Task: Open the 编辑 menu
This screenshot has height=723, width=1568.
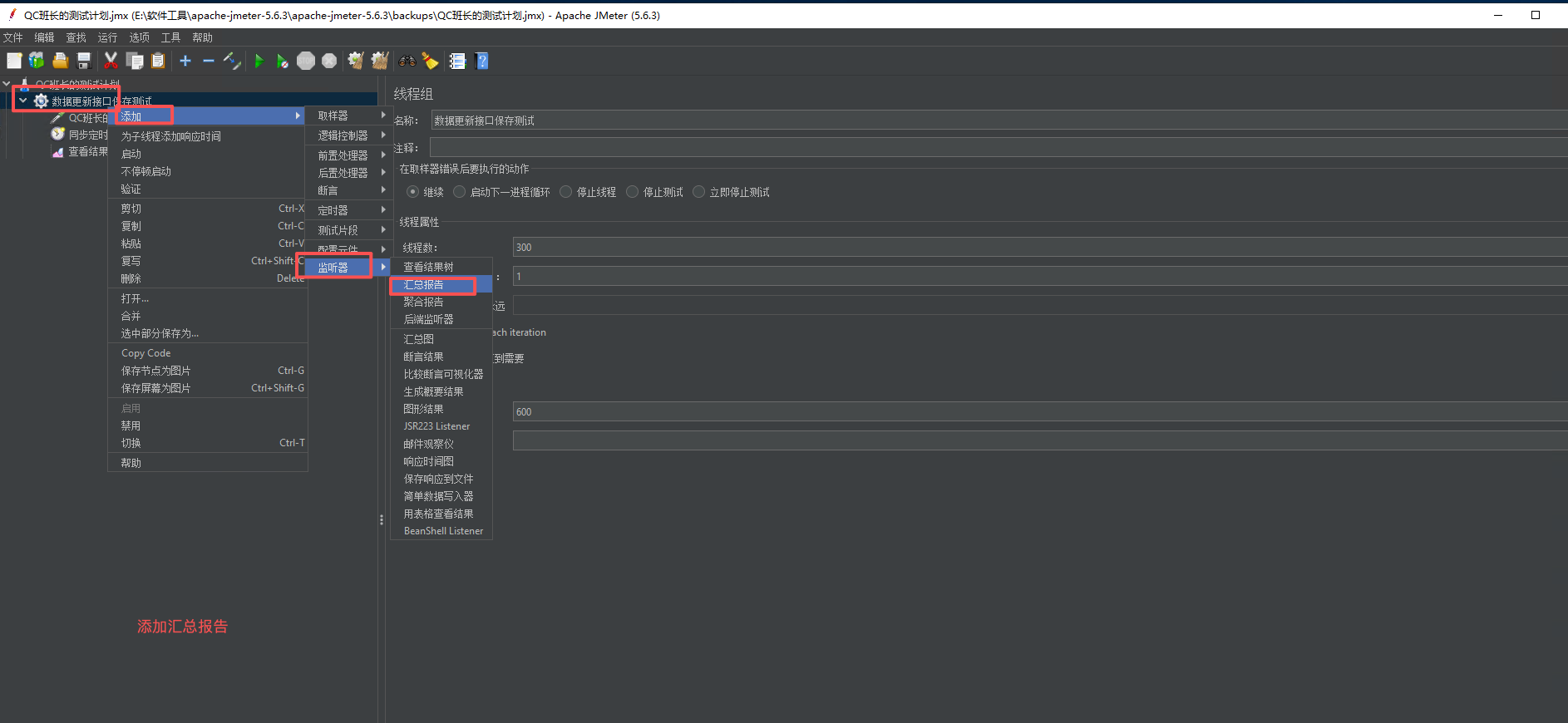Action: click(44, 37)
